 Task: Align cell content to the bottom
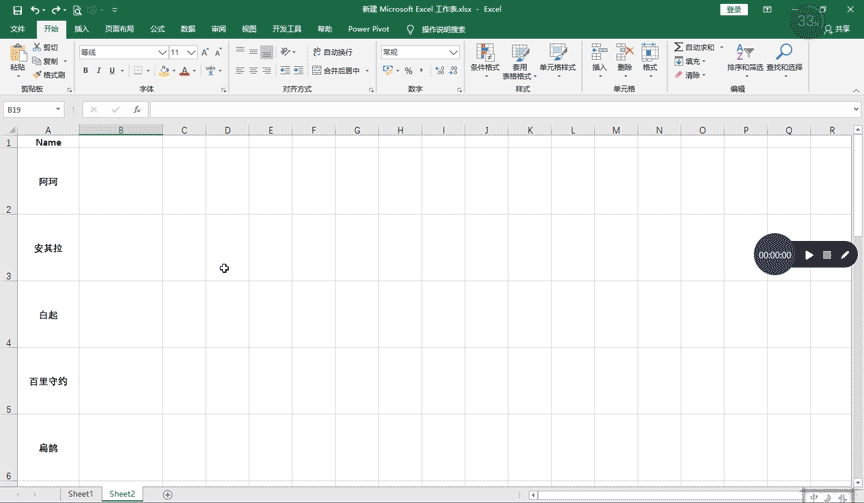pos(267,52)
